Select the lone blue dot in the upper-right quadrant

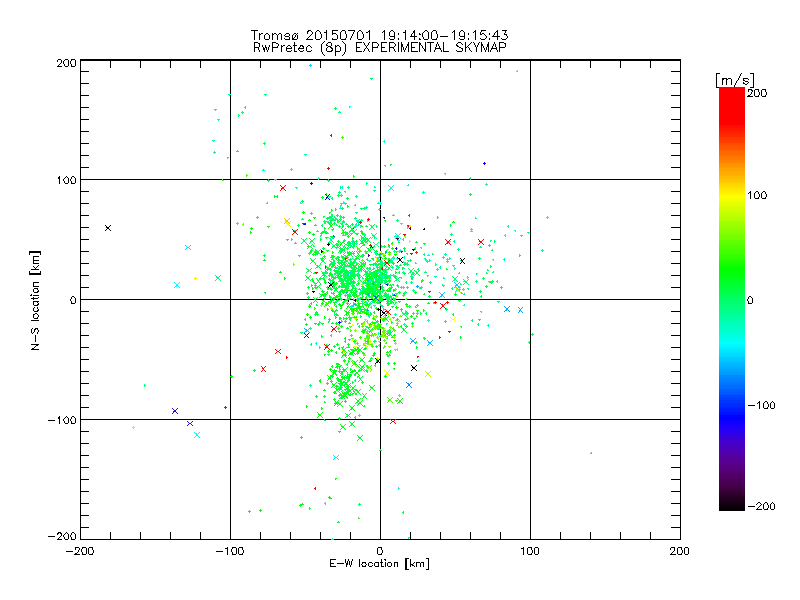click(x=484, y=164)
